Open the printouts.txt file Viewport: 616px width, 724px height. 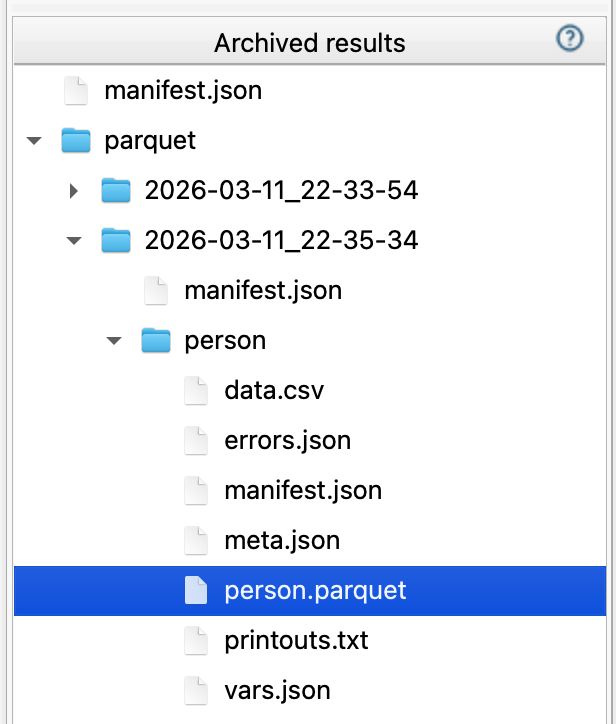(296, 640)
